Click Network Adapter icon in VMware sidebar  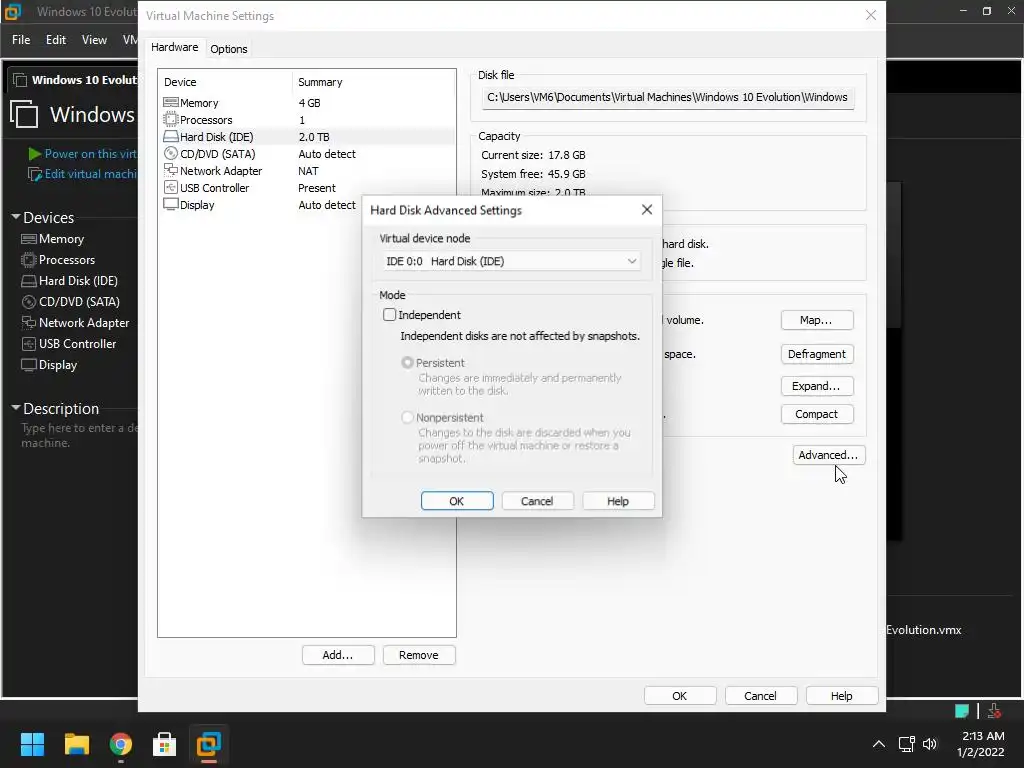[29, 323]
